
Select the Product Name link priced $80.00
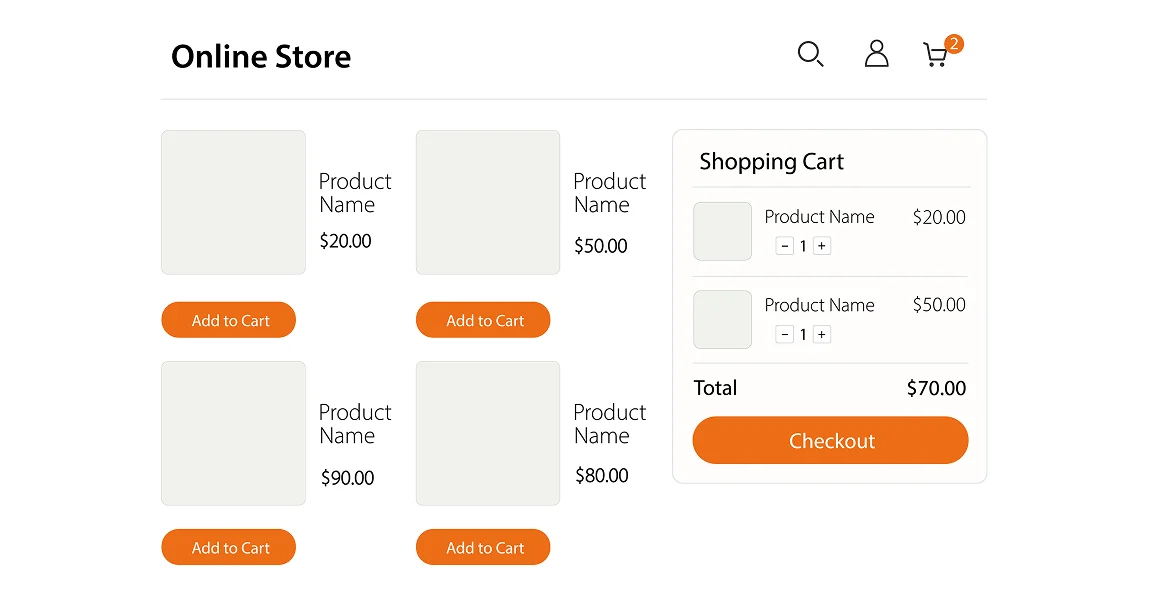click(611, 423)
